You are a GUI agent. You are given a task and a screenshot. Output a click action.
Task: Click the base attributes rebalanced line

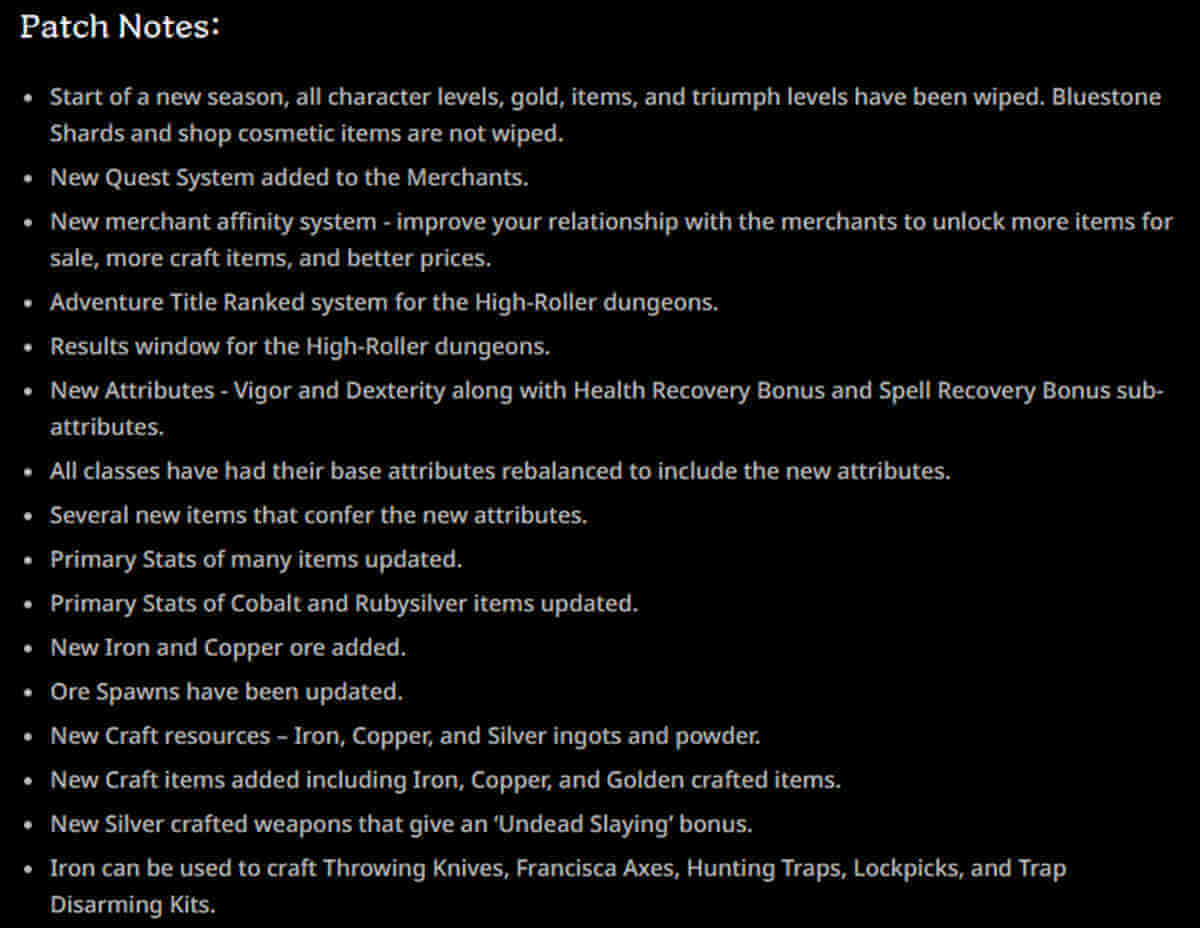point(500,470)
